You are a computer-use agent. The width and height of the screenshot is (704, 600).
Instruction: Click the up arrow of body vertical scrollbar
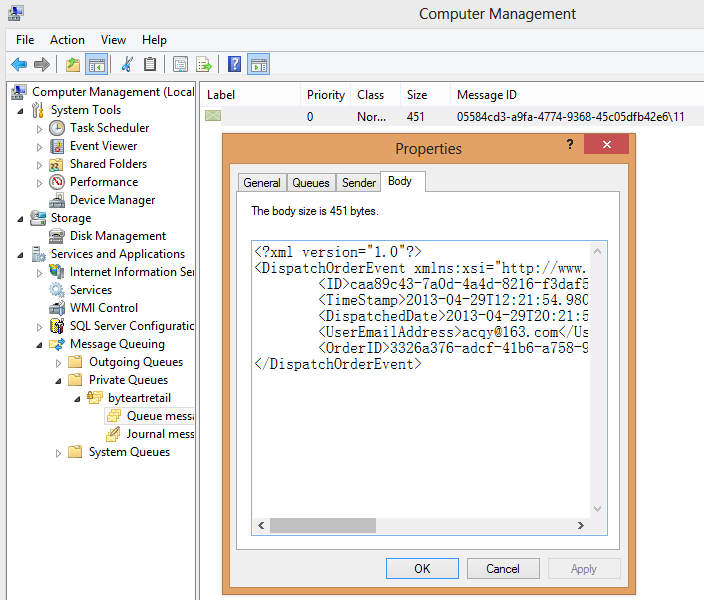(598, 251)
